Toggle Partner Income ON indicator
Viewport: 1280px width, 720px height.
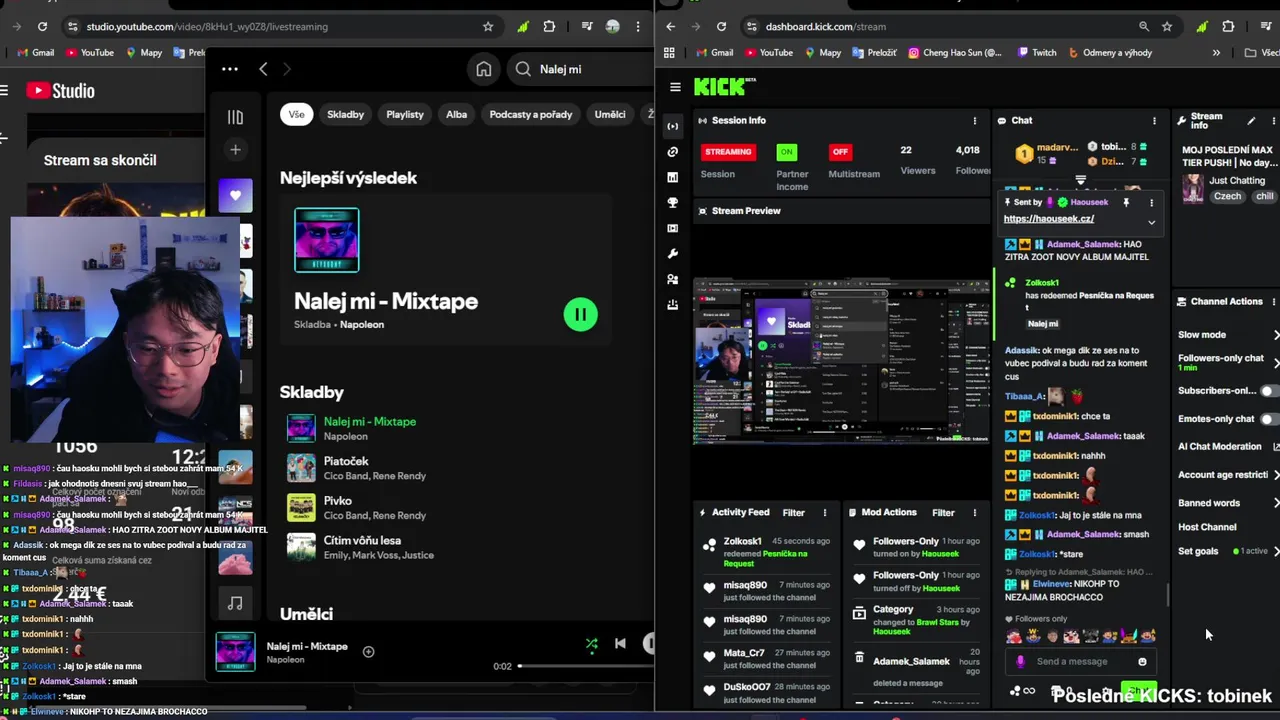click(787, 152)
